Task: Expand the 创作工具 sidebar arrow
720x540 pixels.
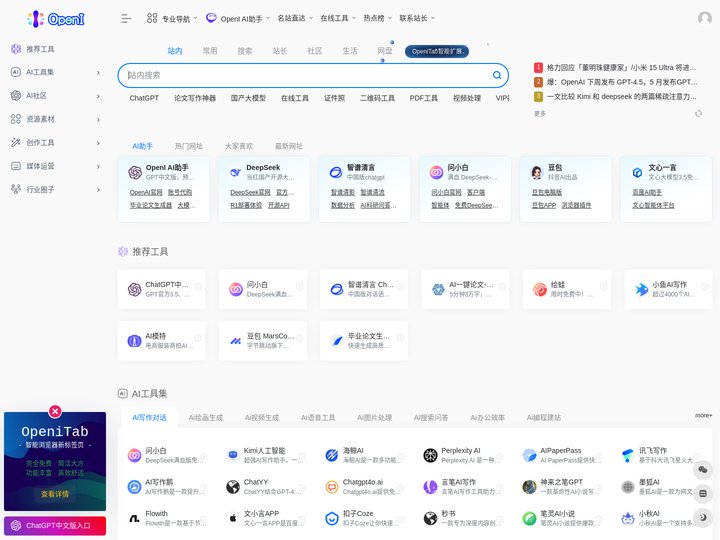Action: (98, 143)
